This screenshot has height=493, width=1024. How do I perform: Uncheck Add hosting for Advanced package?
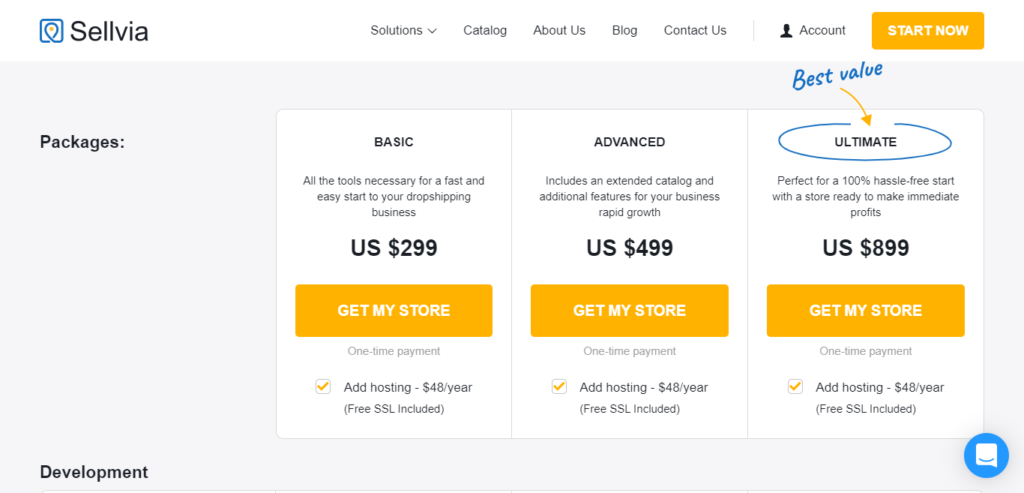[x=558, y=386]
